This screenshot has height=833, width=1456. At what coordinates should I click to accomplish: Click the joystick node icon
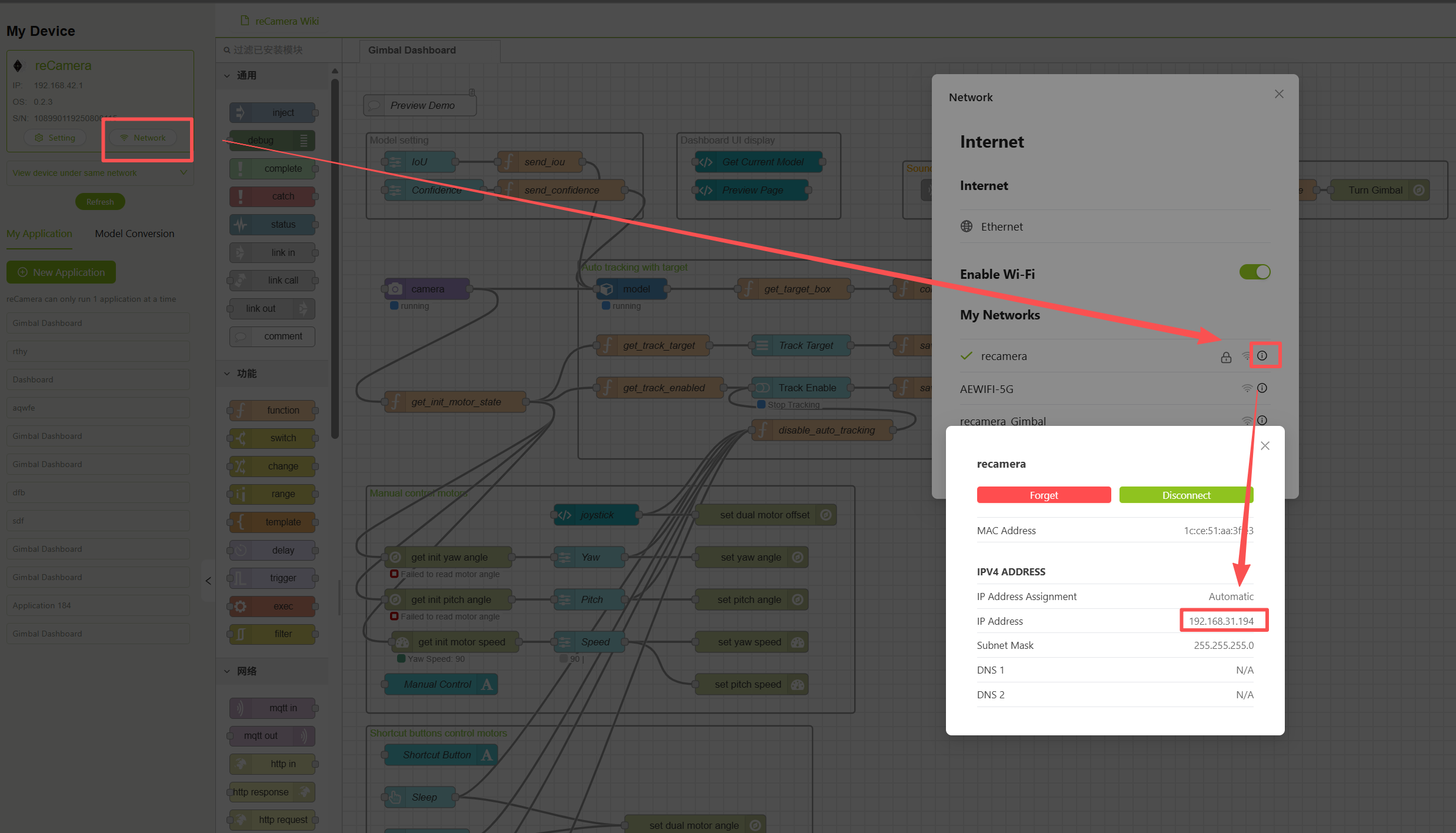point(565,515)
